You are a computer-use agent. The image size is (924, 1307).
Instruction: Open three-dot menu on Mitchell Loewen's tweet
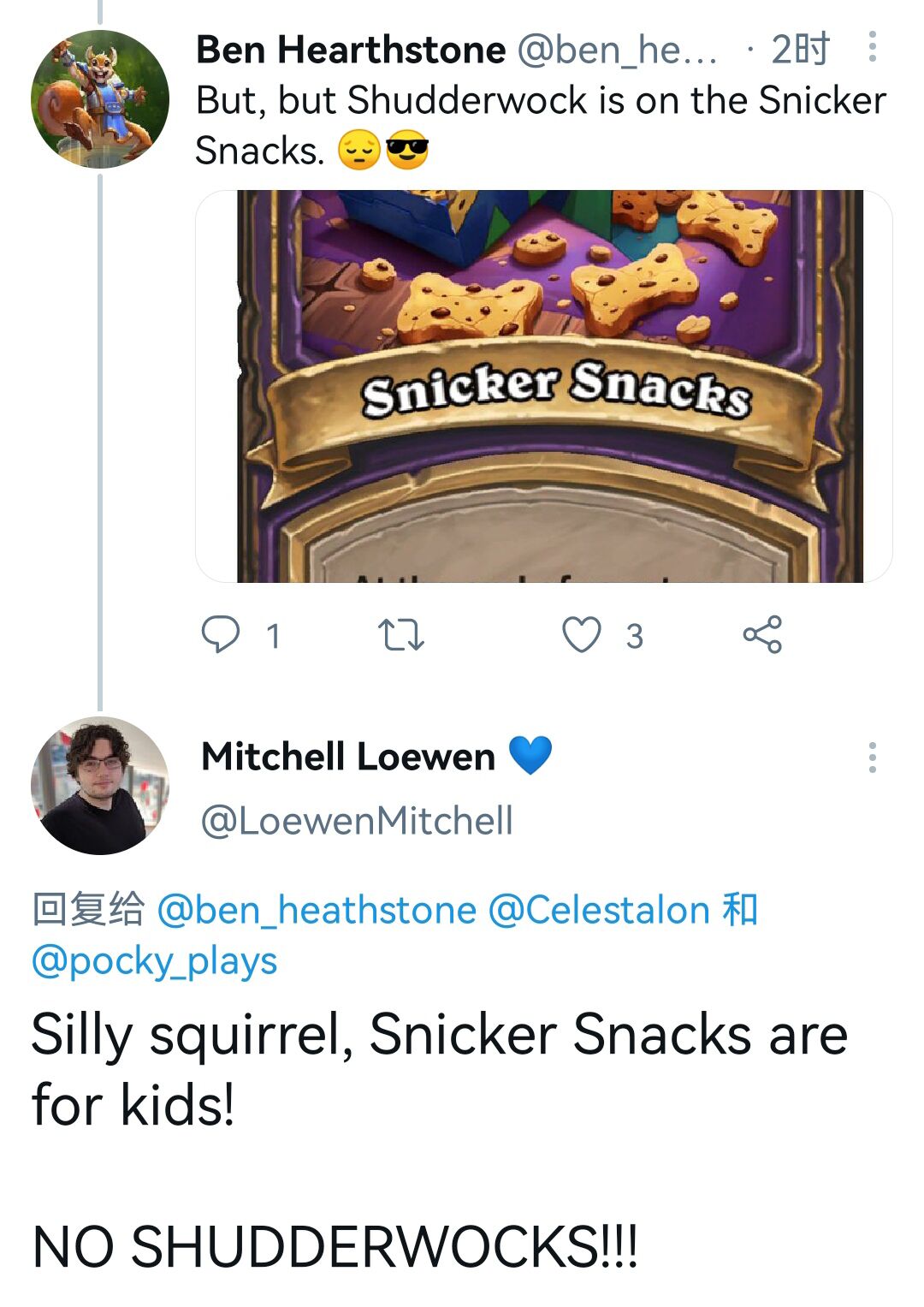872,757
